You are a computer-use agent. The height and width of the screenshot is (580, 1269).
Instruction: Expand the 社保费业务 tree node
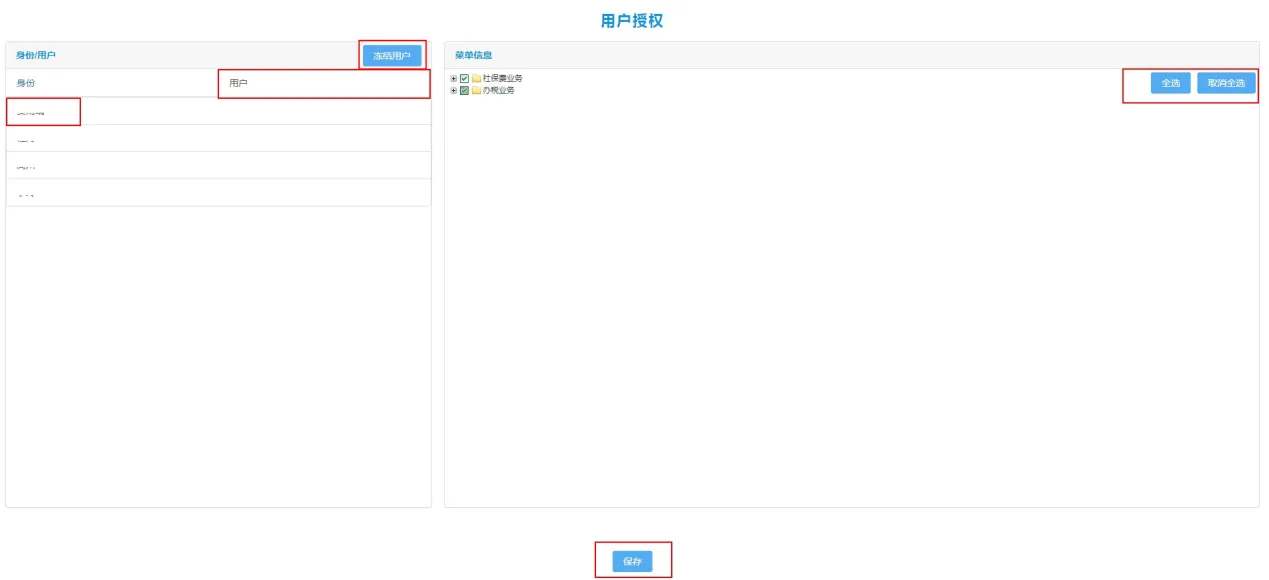point(453,78)
